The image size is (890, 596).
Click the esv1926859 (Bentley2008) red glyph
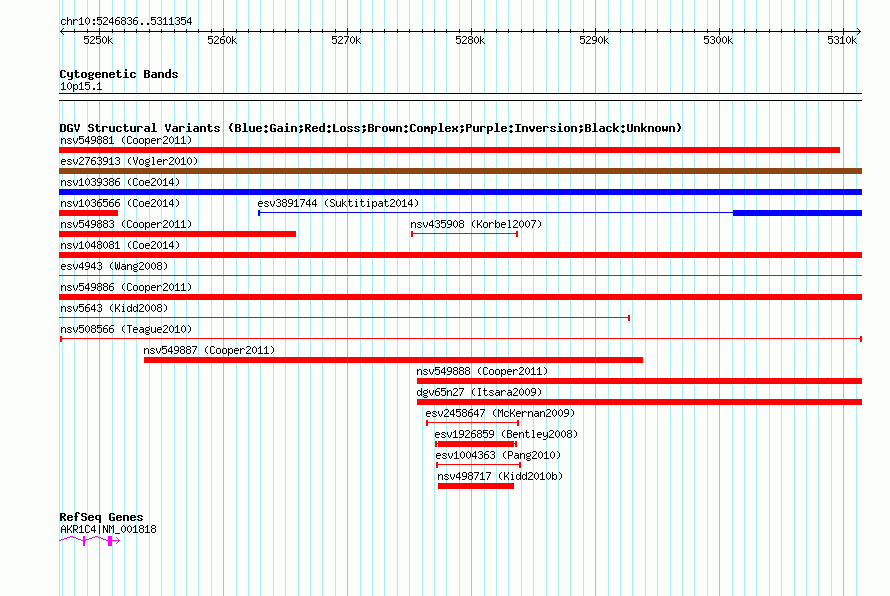pyautogui.click(x=476, y=444)
